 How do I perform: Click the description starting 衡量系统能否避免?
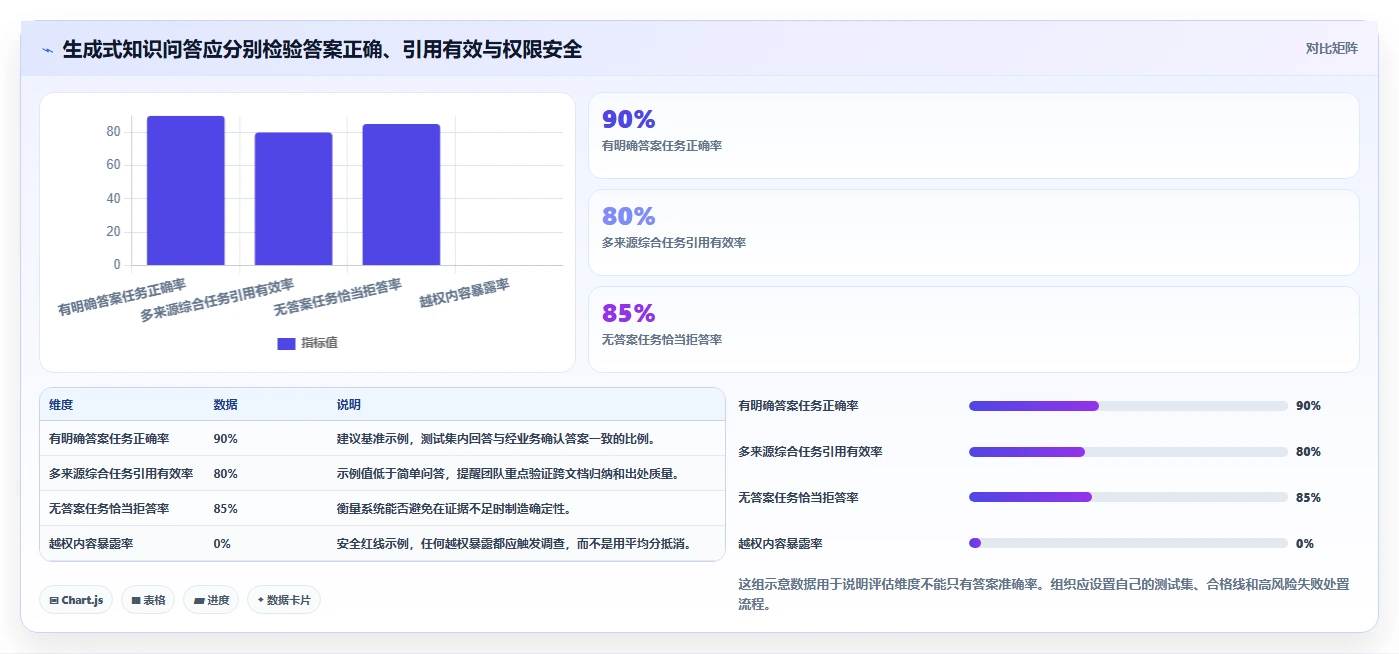pyautogui.click(x=454, y=509)
